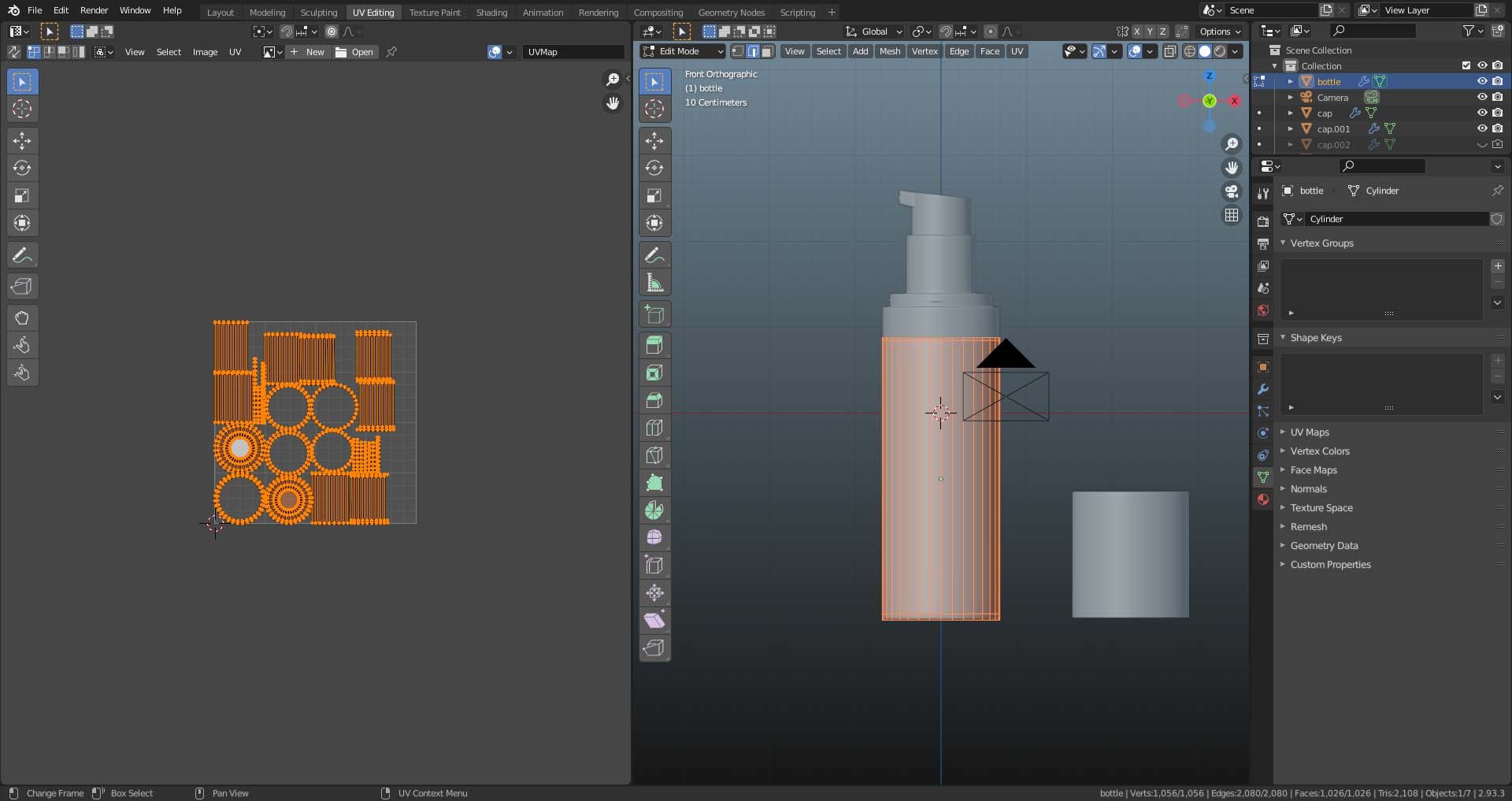The image size is (1512, 801).
Task: Hide the bottle object in viewport
Action: [x=1482, y=81]
